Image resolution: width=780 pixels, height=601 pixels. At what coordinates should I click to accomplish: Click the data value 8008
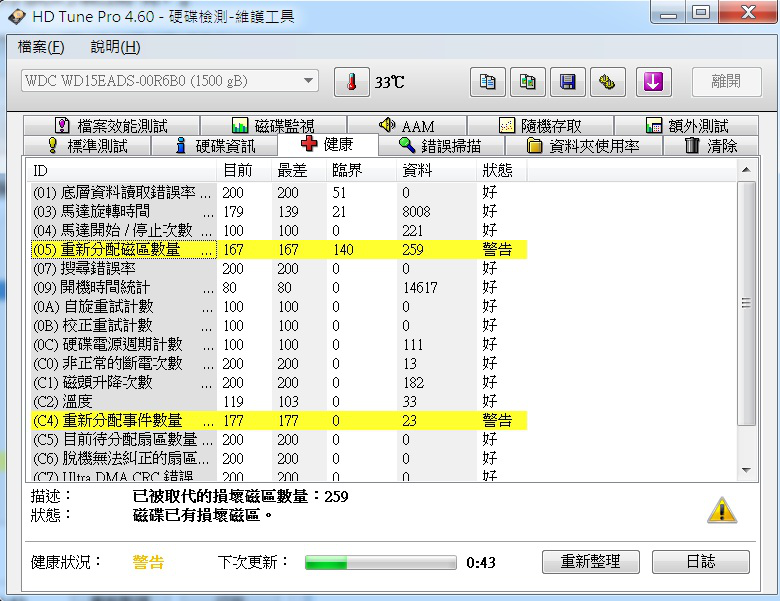click(x=416, y=211)
